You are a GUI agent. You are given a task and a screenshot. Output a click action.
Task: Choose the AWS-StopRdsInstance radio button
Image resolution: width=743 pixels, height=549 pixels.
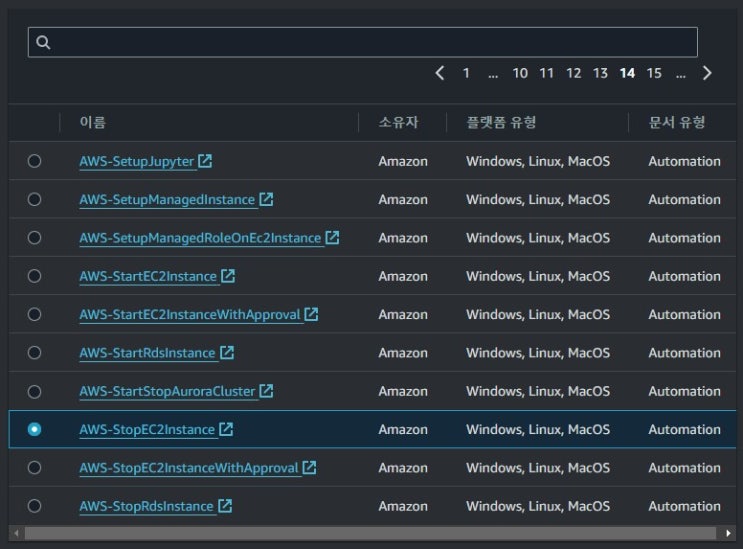(35, 506)
